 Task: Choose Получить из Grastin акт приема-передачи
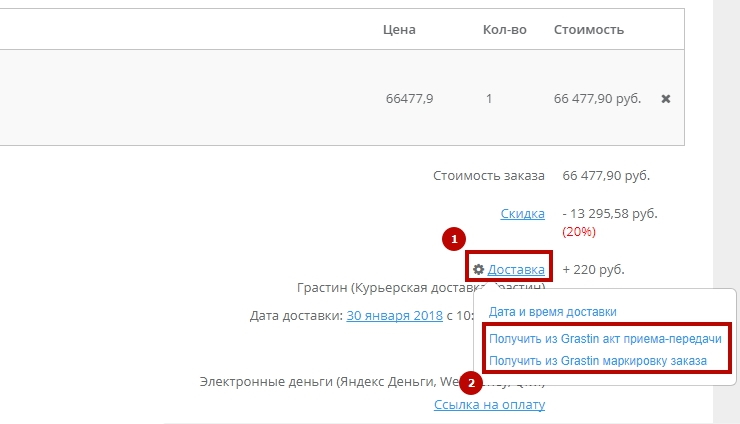(605, 339)
